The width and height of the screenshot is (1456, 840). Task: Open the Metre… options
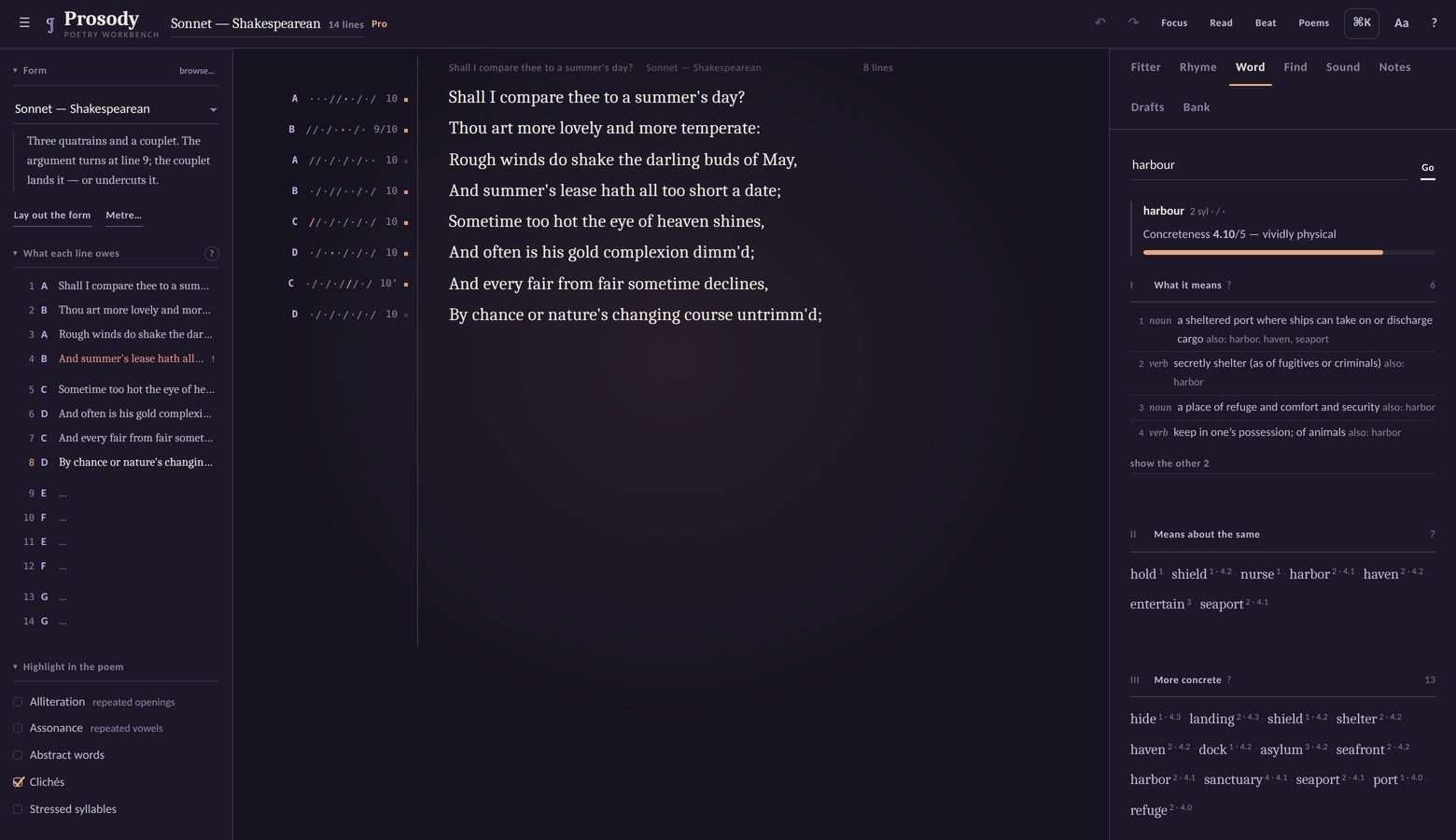point(123,216)
